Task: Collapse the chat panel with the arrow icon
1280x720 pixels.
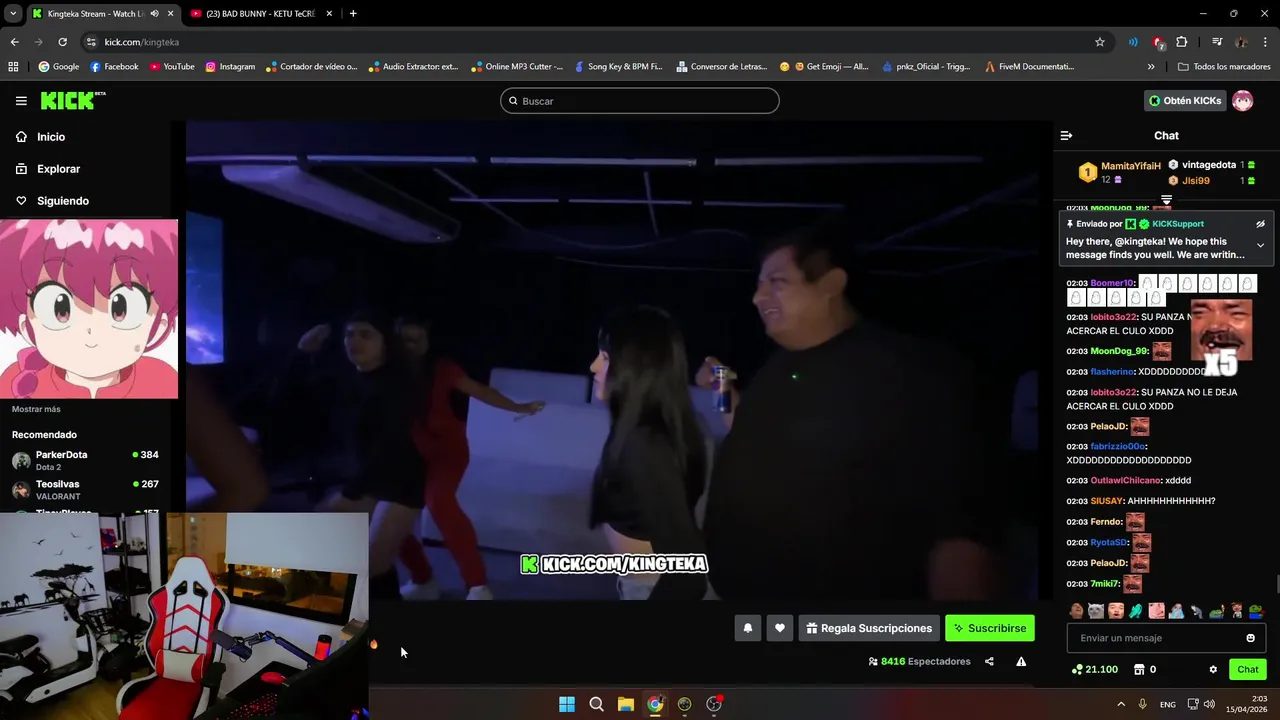Action: (1066, 136)
